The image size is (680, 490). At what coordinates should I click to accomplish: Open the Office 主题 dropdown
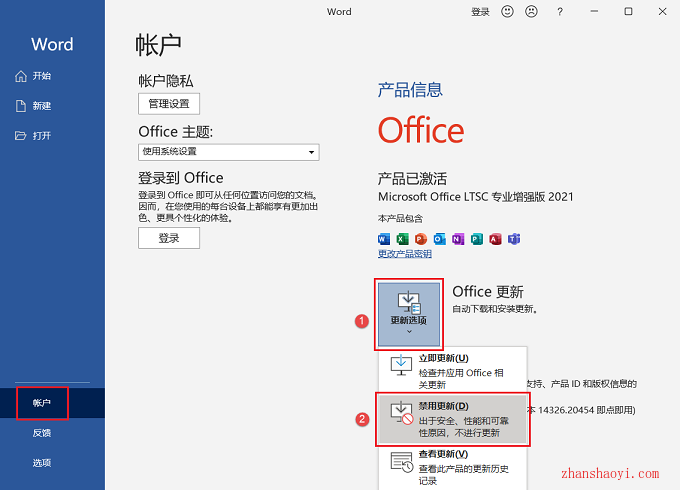click(x=229, y=152)
